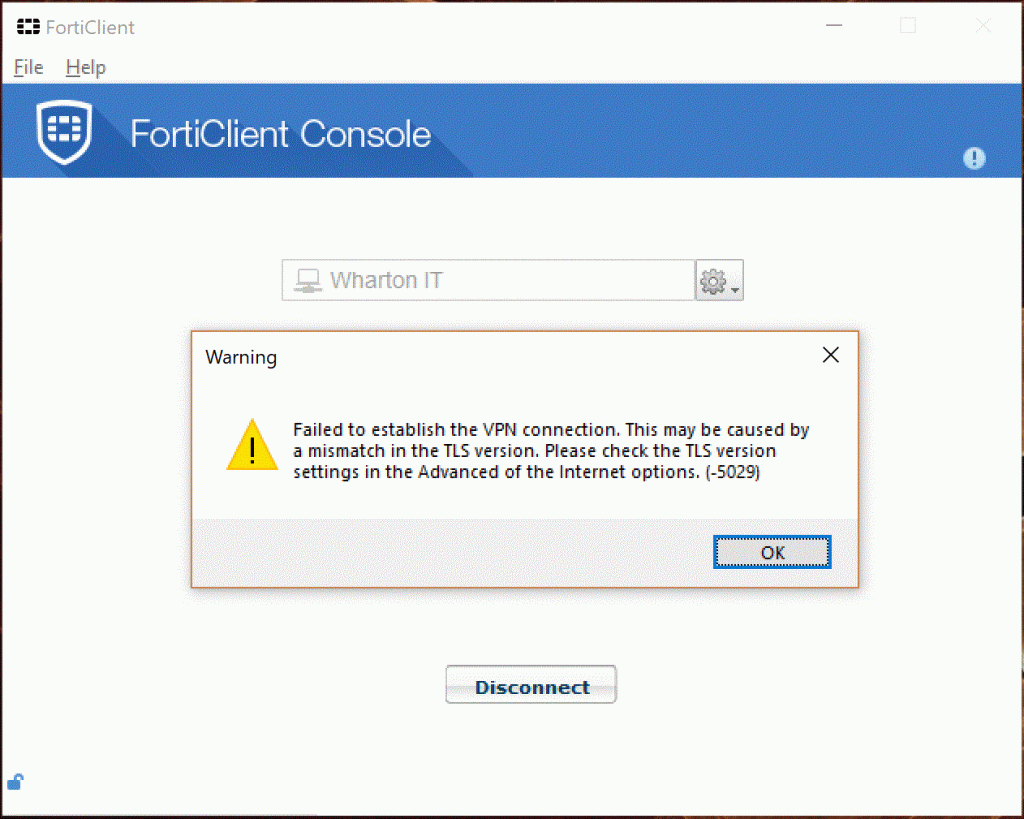Click the Disconnect button
The width and height of the screenshot is (1024, 819).
pyautogui.click(x=531, y=686)
